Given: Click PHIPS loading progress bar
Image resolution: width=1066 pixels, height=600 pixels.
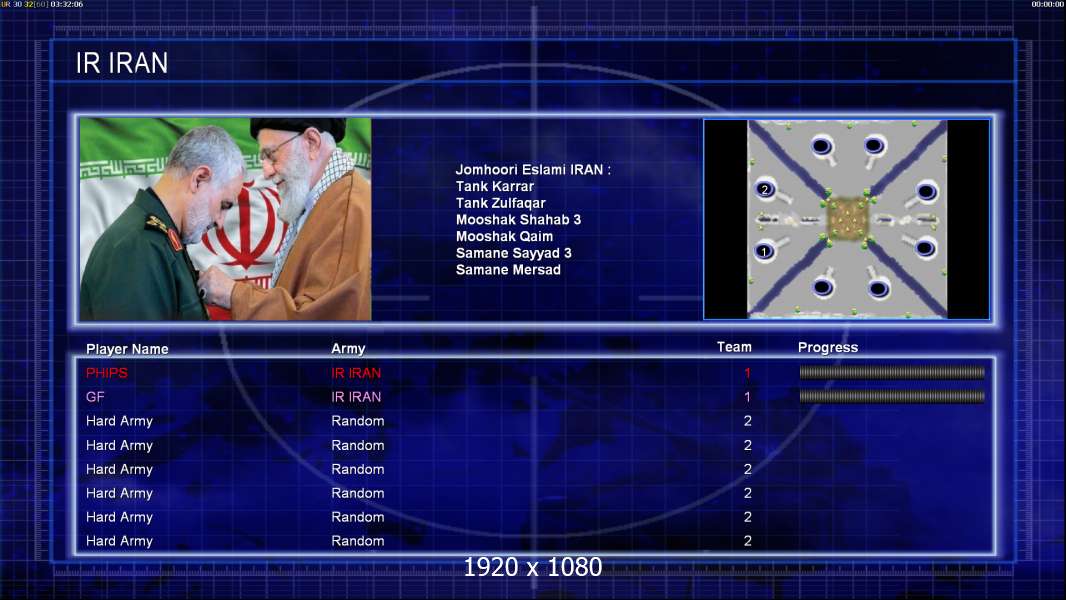Looking at the screenshot, I should pyautogui.click(x=892, y=372).
